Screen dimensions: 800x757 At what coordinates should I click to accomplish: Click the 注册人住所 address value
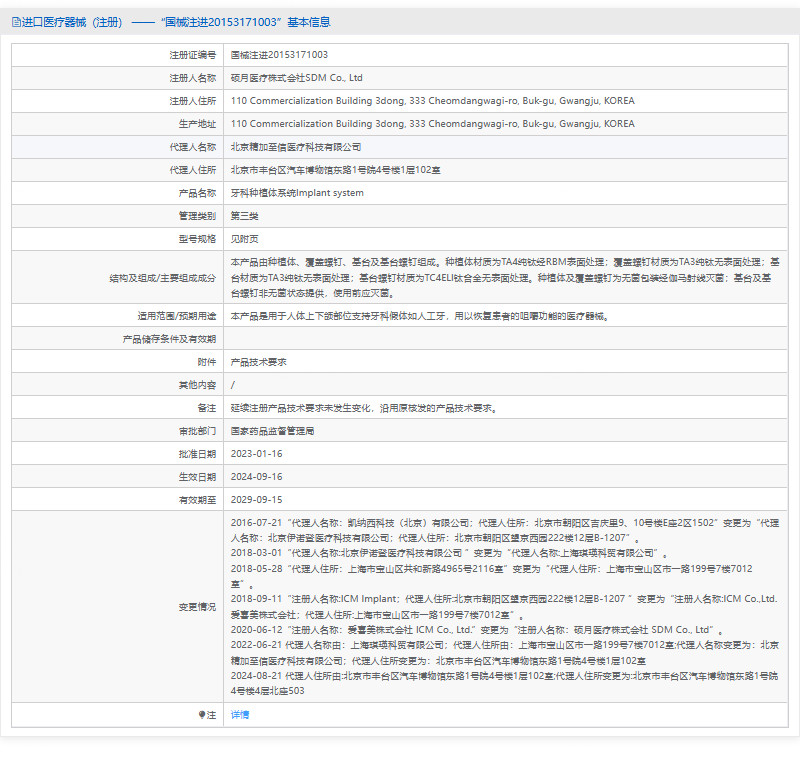click(x=432, y=101)
